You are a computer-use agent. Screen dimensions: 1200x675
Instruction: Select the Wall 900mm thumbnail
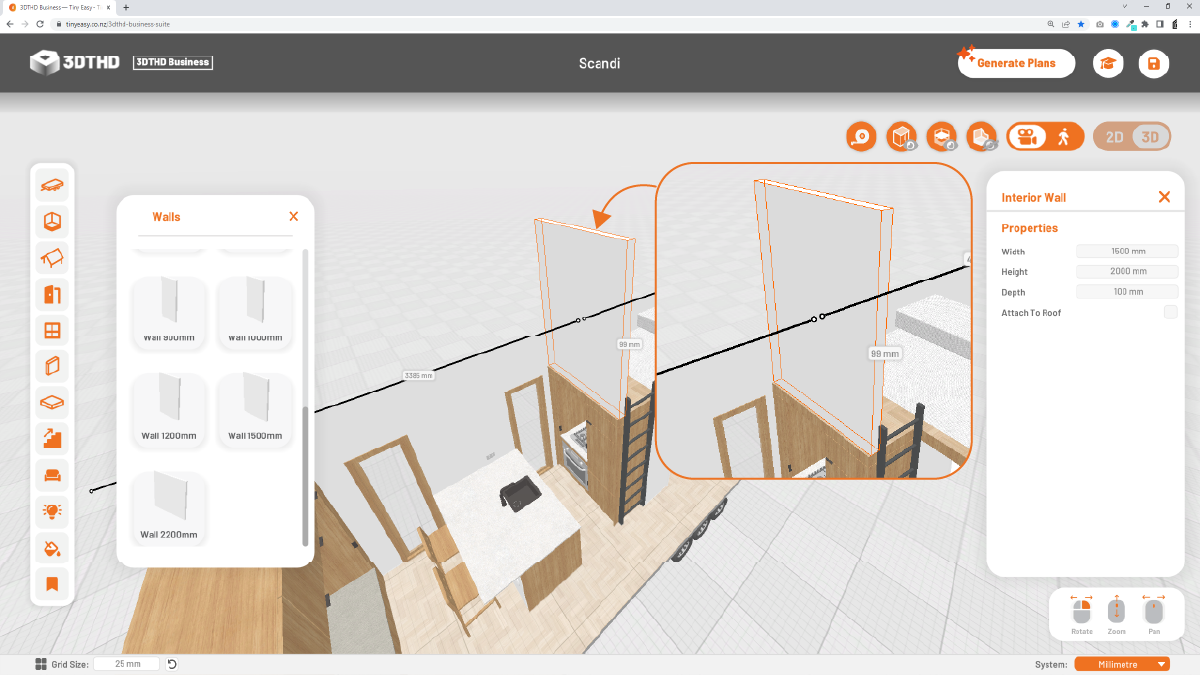click(169, 313)
